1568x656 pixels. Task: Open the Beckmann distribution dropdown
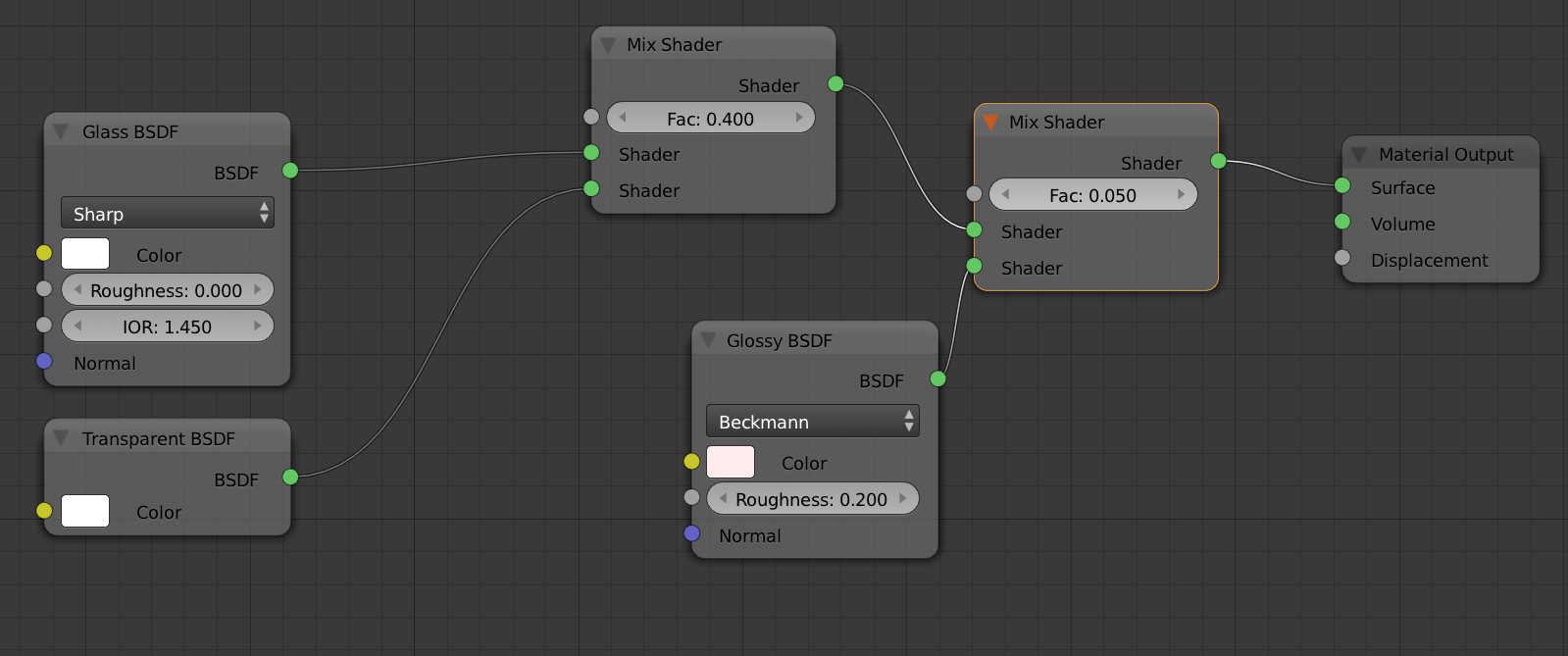point(813,421)
